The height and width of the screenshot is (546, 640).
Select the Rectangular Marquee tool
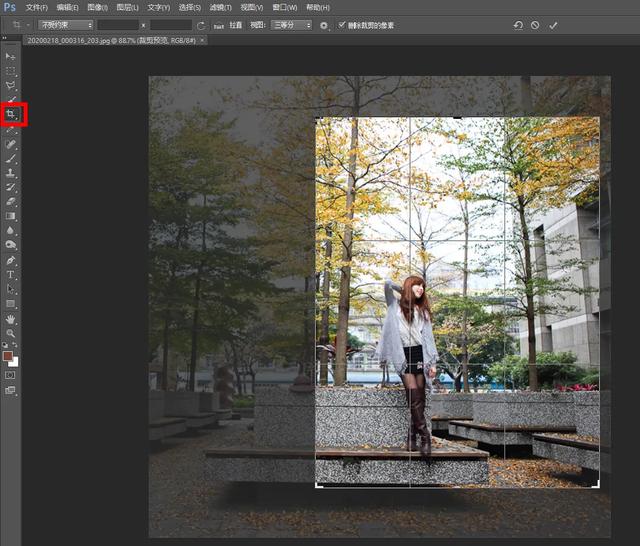pyautogui.click(x=11, y=72)
